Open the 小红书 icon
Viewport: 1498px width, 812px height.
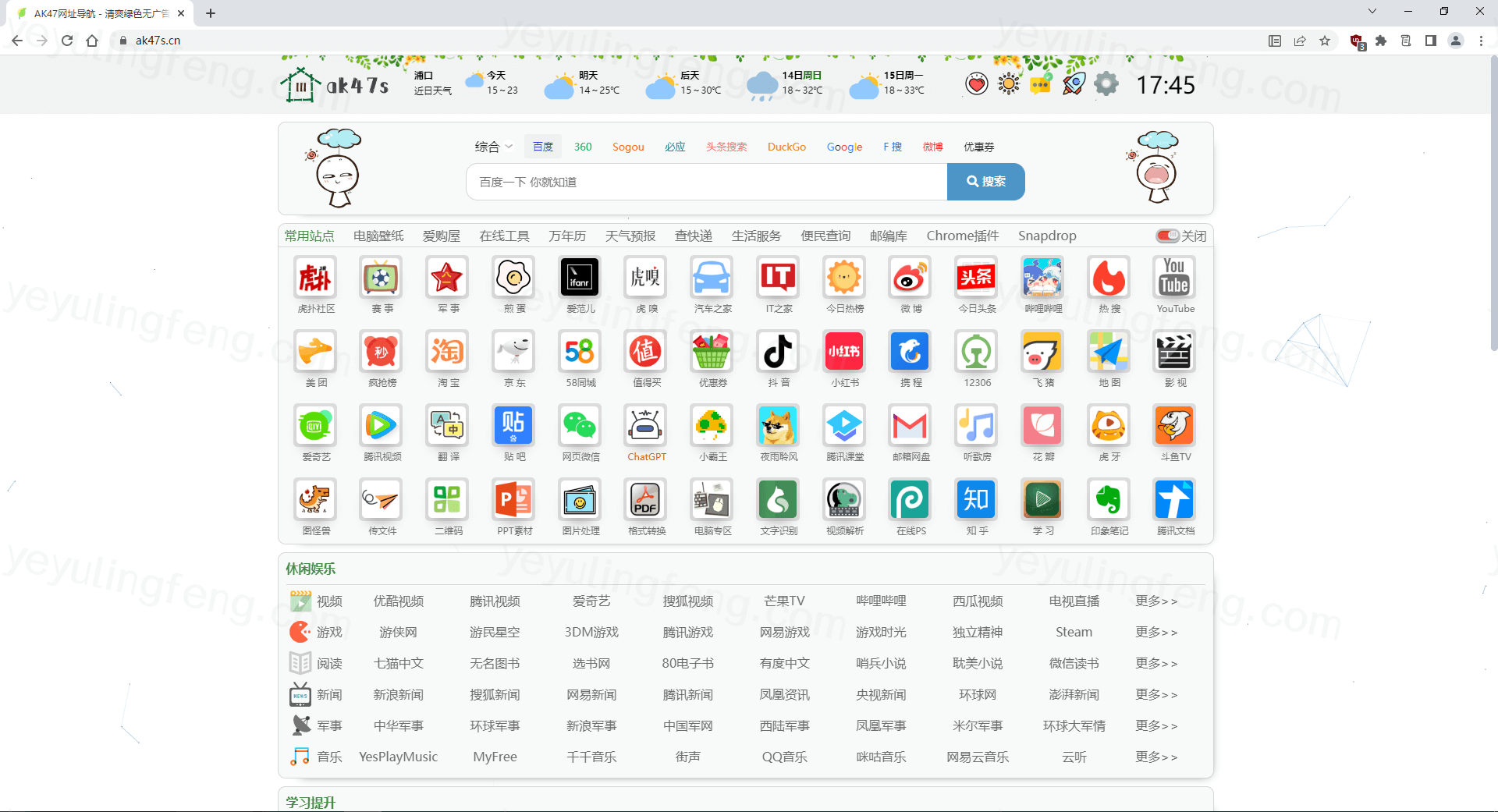click(844, 352)
